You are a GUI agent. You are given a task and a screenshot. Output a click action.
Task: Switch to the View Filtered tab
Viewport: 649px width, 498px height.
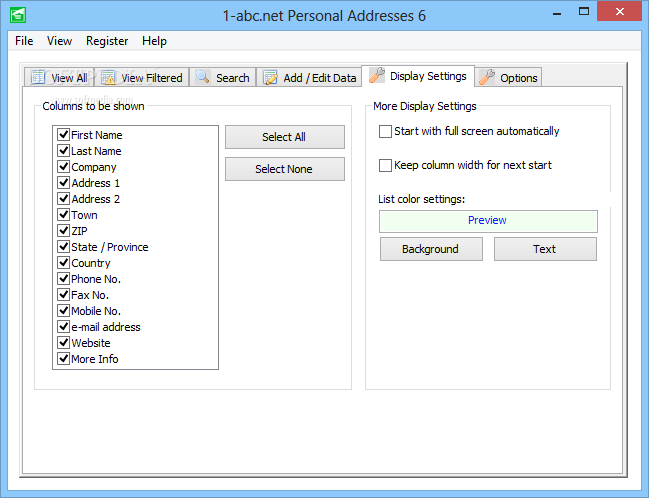(x=142, y=77)
